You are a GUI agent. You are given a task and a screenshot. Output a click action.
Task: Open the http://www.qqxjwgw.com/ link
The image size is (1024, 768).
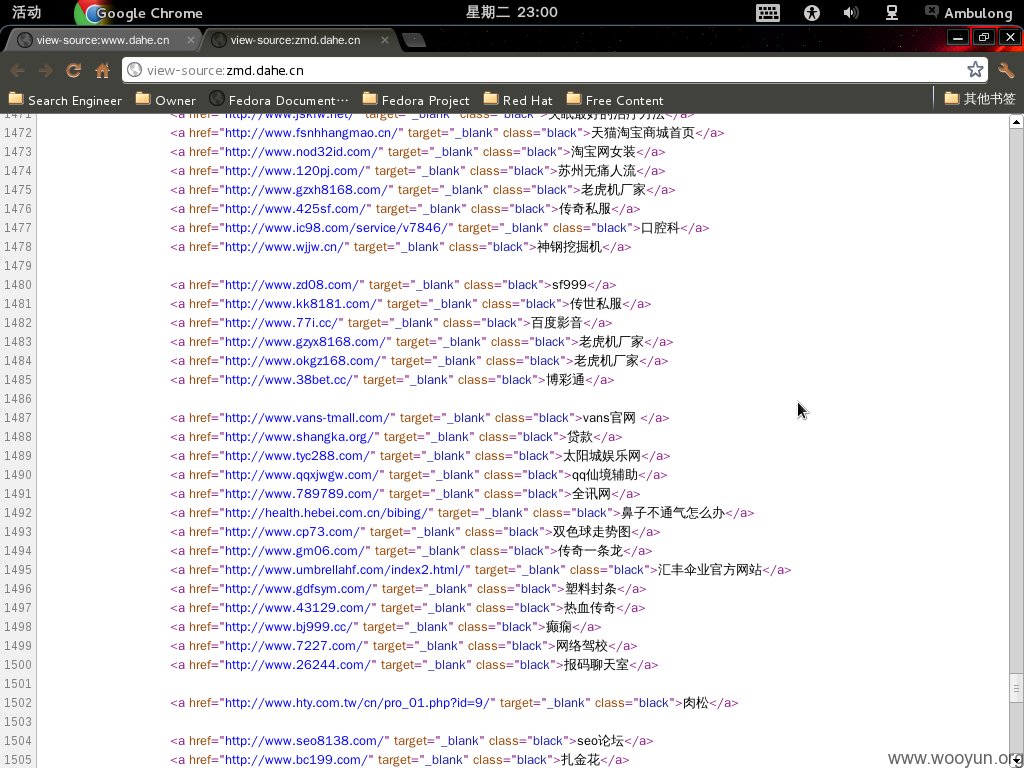(302, 474)
